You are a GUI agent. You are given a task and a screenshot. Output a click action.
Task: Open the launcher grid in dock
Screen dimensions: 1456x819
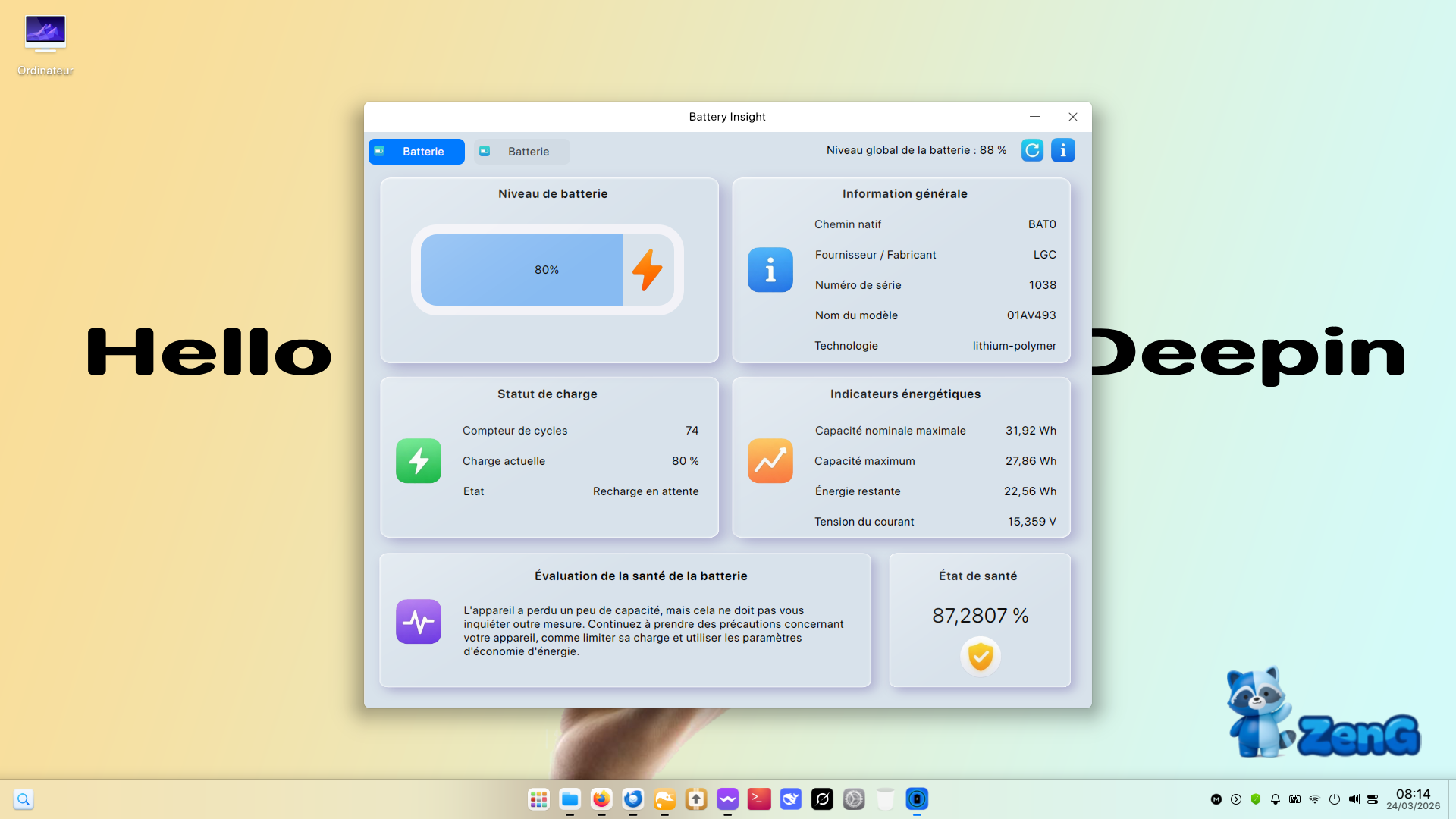[538, 799]
